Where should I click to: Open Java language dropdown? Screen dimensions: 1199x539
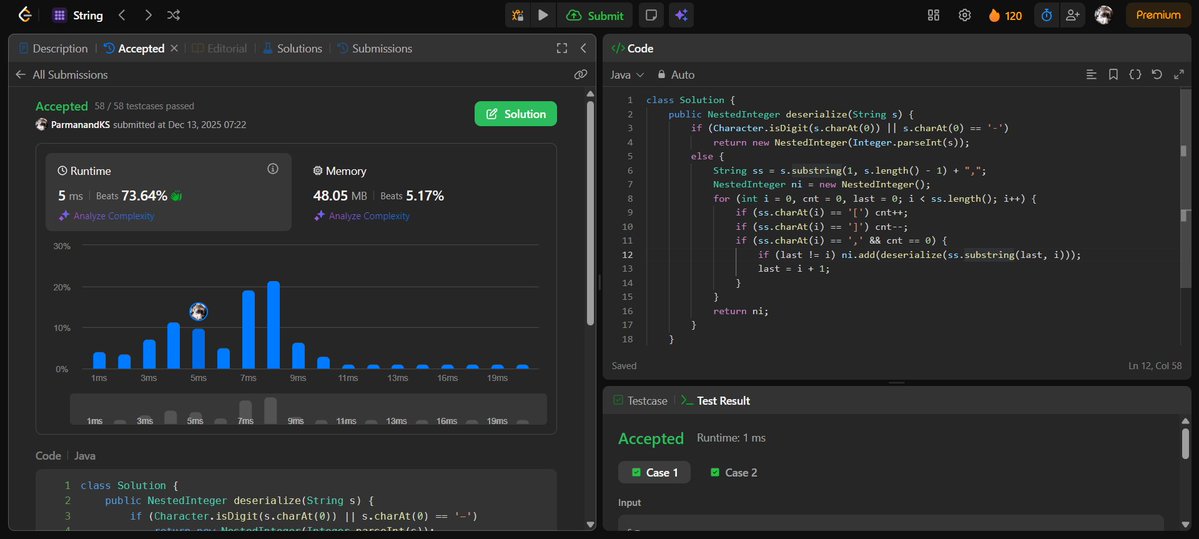pos(627,75)
